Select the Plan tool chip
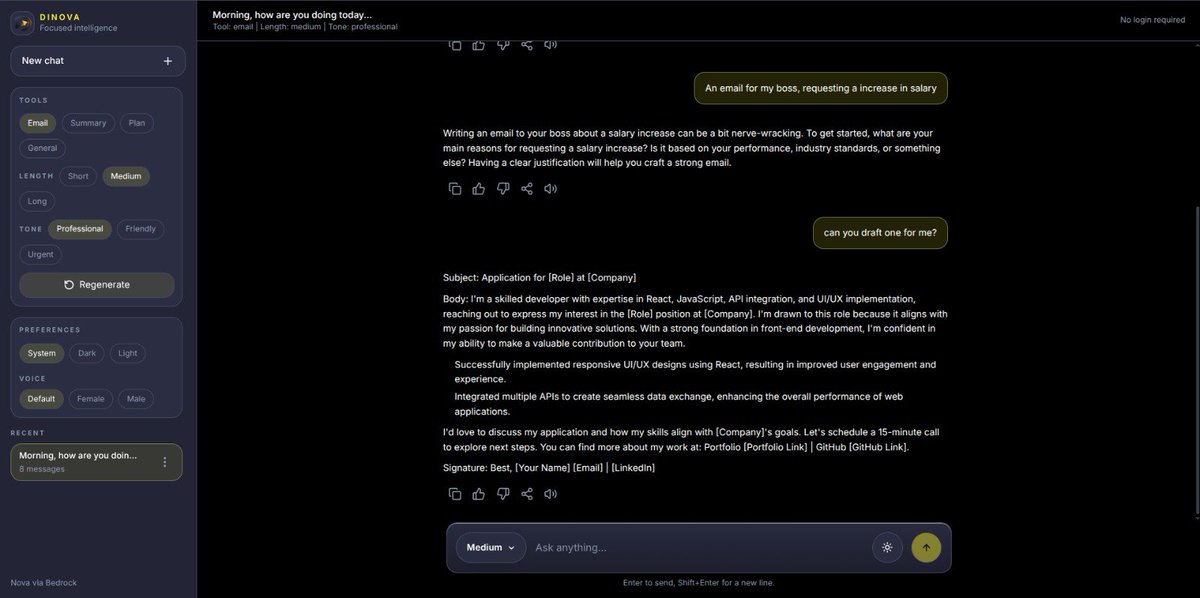 137,123
